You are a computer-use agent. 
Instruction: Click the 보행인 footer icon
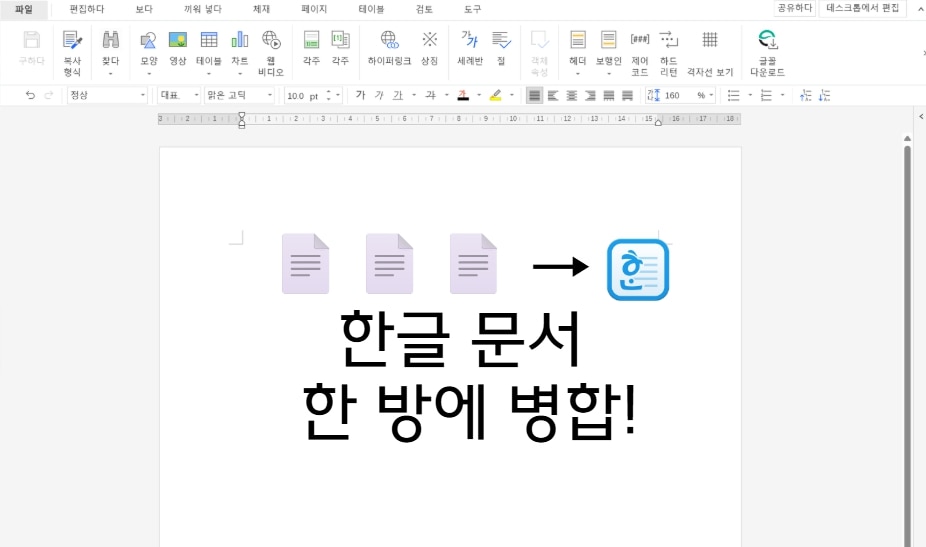(608, 40)
